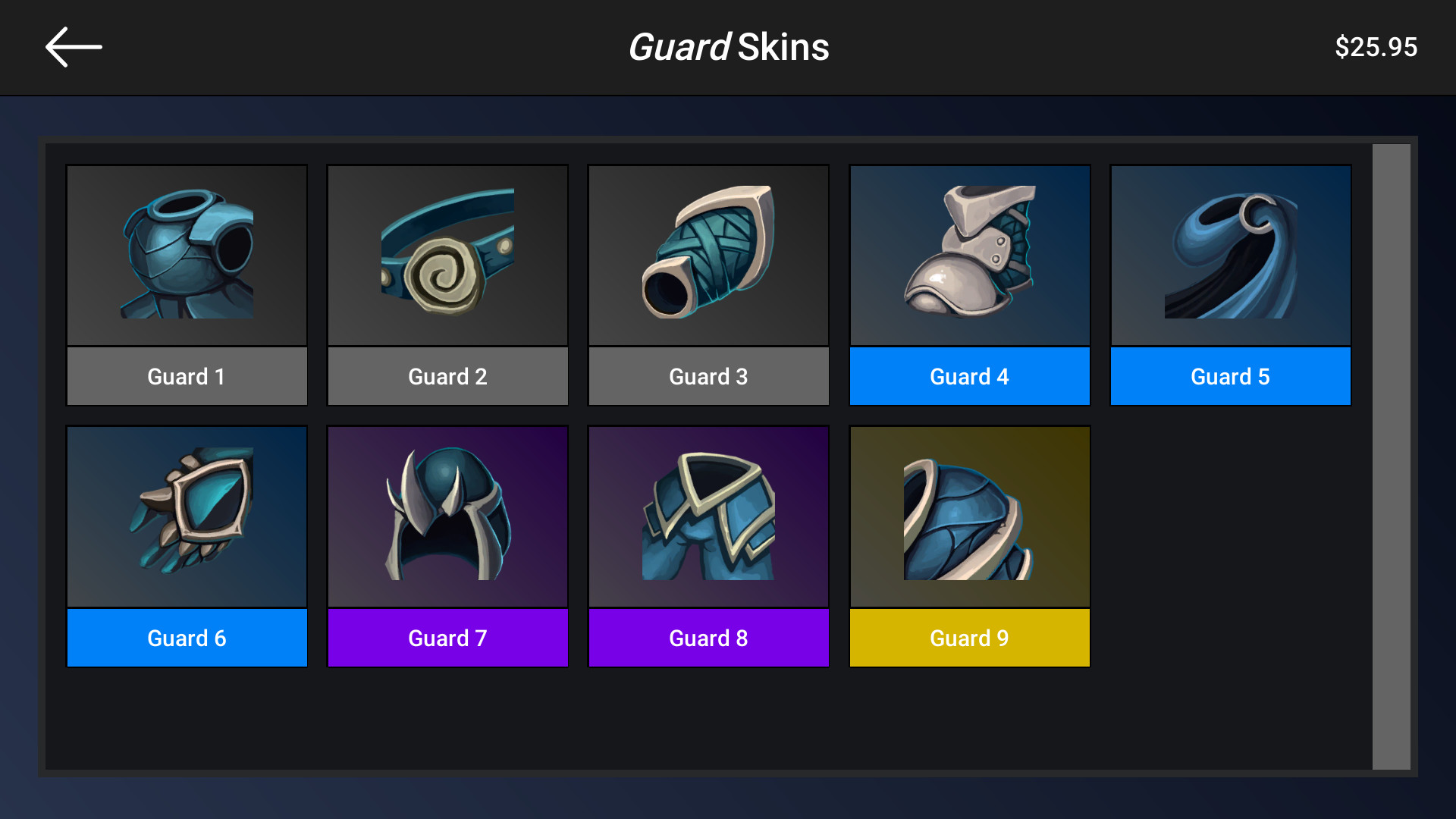The image size is (1456, 819).
Task: Click the gold Guard 9 label
Action: 969,638
